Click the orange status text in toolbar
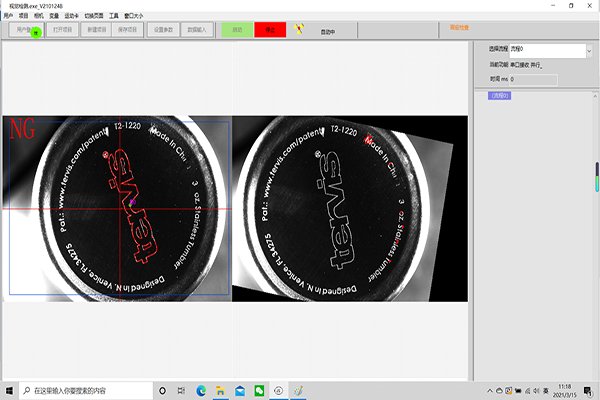The height and width of the screenshot is (400, 600). [459, 28]
